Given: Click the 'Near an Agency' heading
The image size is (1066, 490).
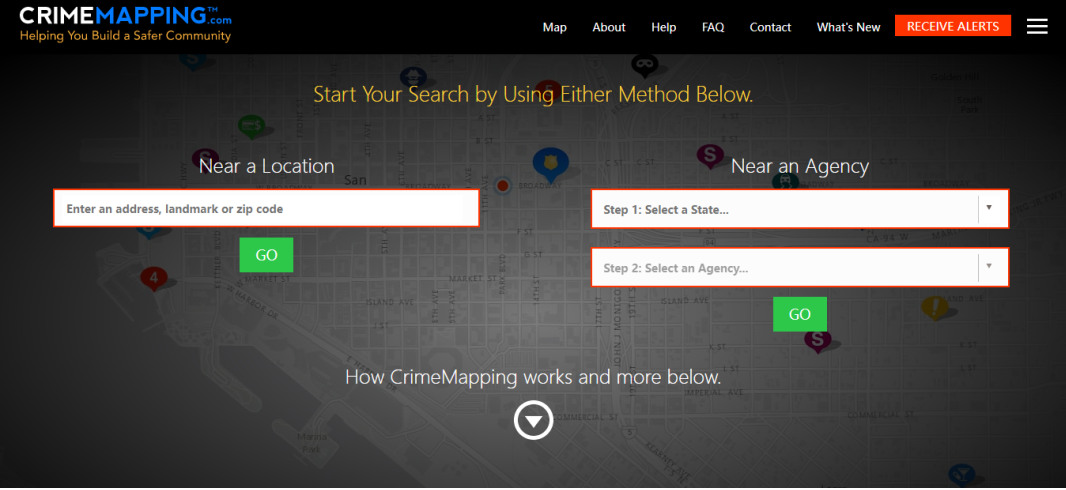Looking at the screenshot, I should pyautogui.click(x=800, y=166).
